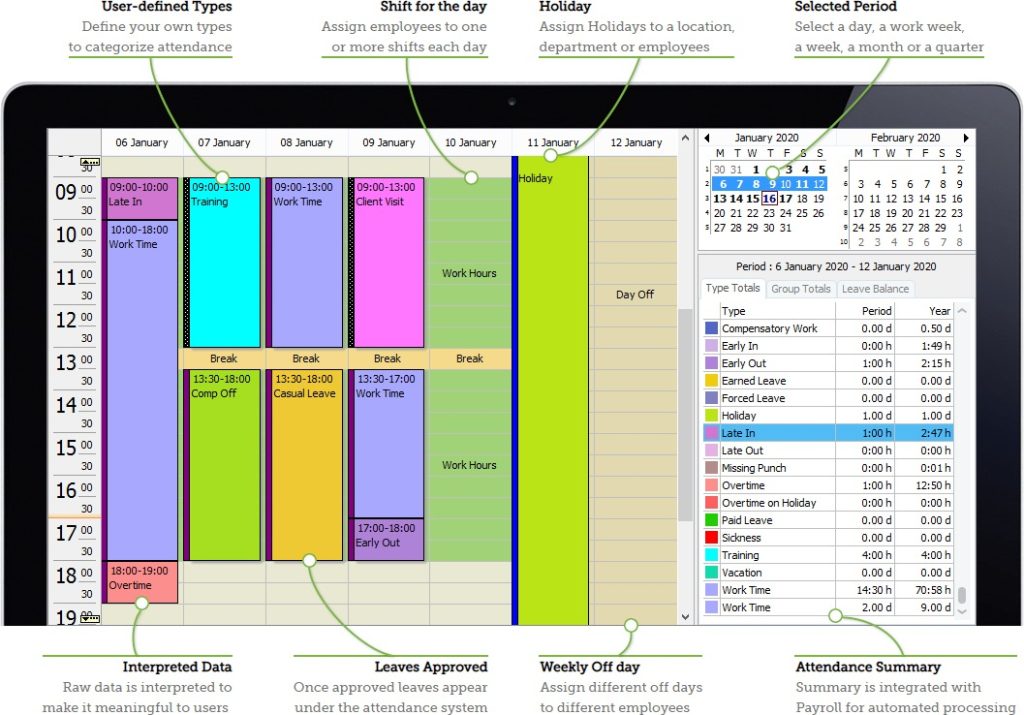Click scroll-up arrow of Type Totals list

tap(962, 311)
